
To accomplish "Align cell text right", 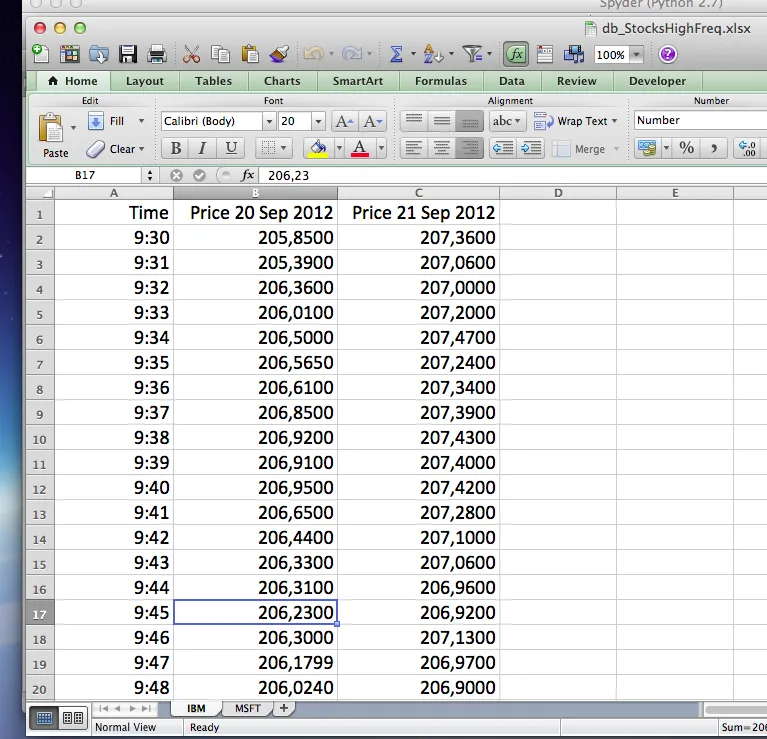I will pos(470,148).
